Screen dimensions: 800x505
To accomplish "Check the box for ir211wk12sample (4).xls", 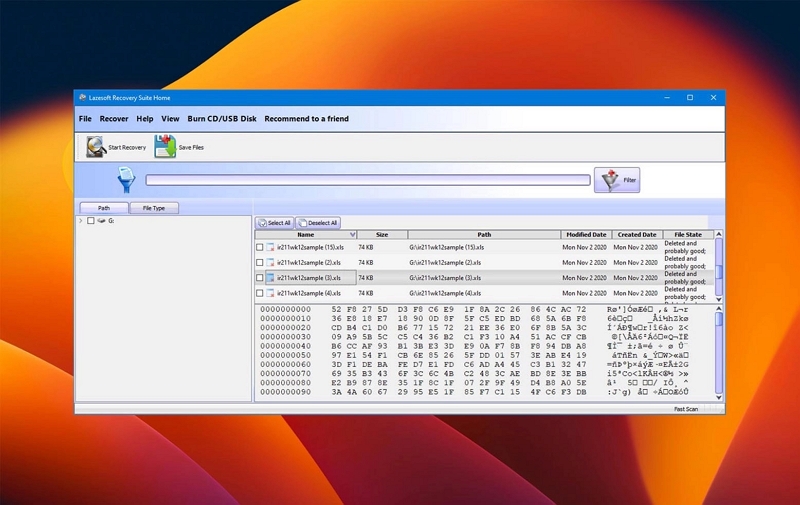I will tap(260, 293).
